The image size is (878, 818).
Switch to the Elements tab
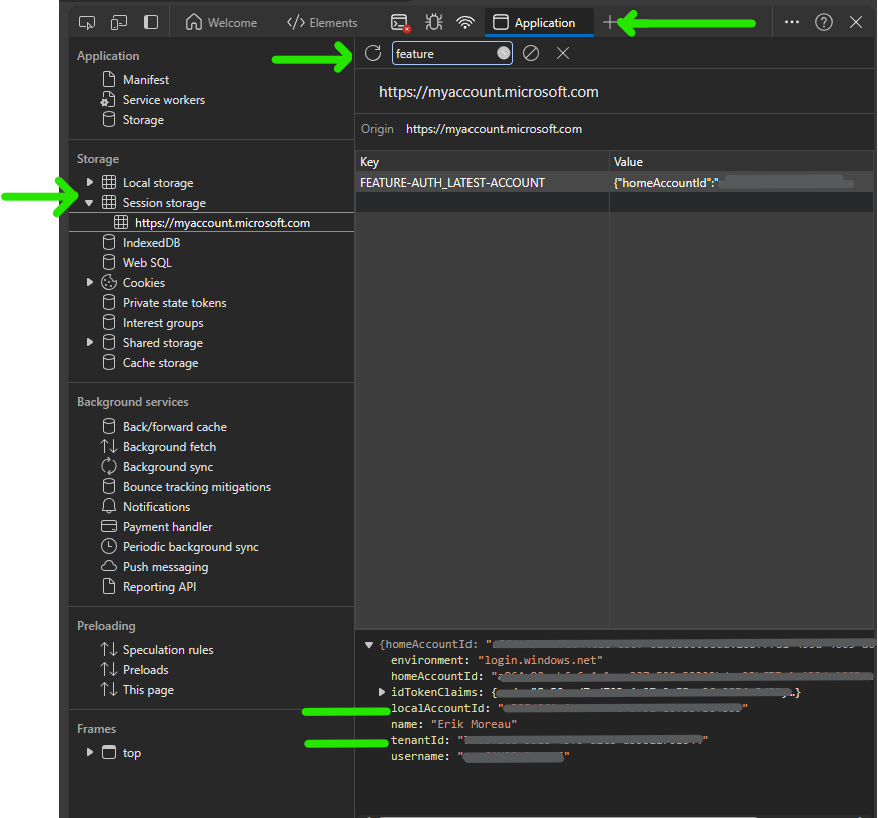click(x=322, y=22)
